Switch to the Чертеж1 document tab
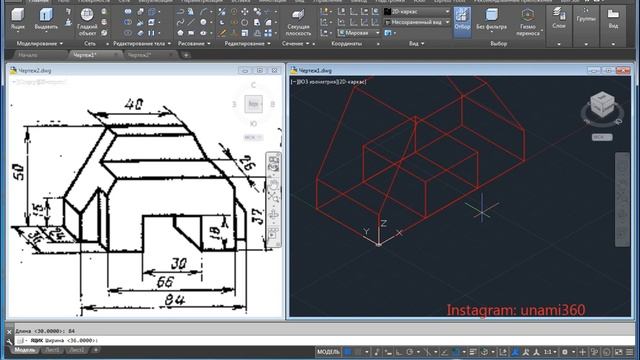This screenshot has height=360, width=640. (85, 55)
